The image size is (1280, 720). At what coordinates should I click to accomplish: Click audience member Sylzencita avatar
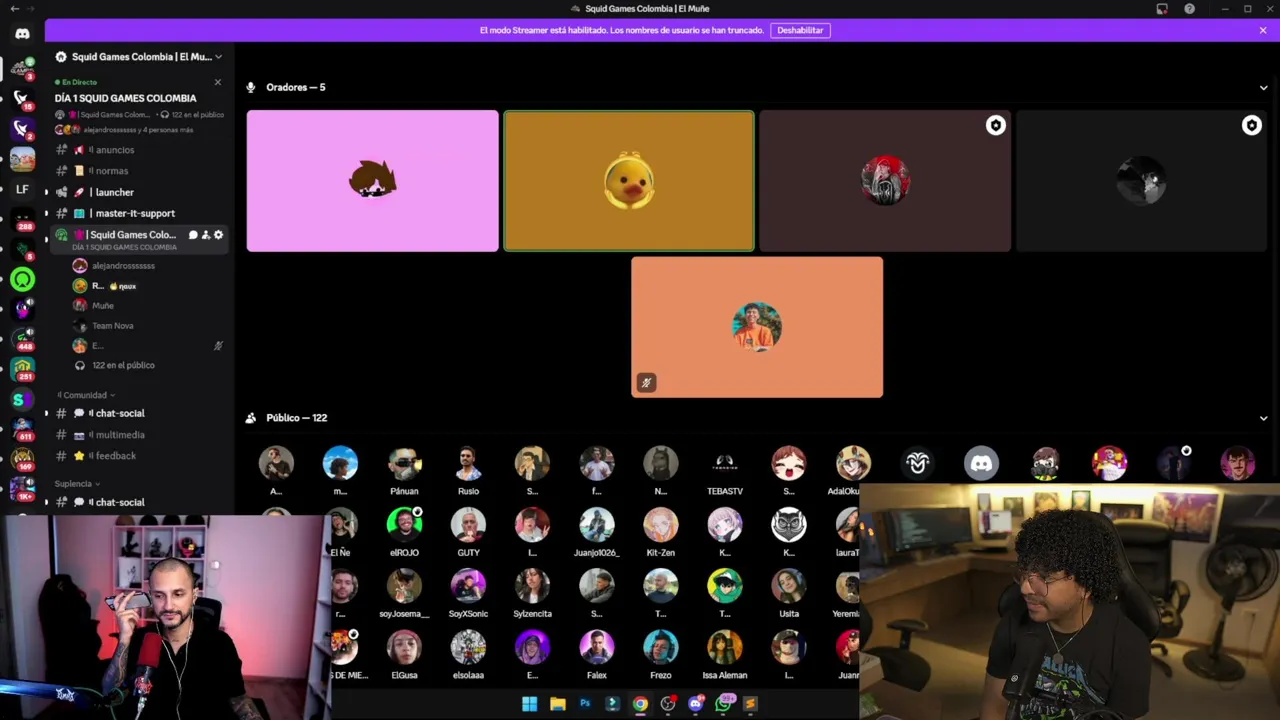[532, 585]
